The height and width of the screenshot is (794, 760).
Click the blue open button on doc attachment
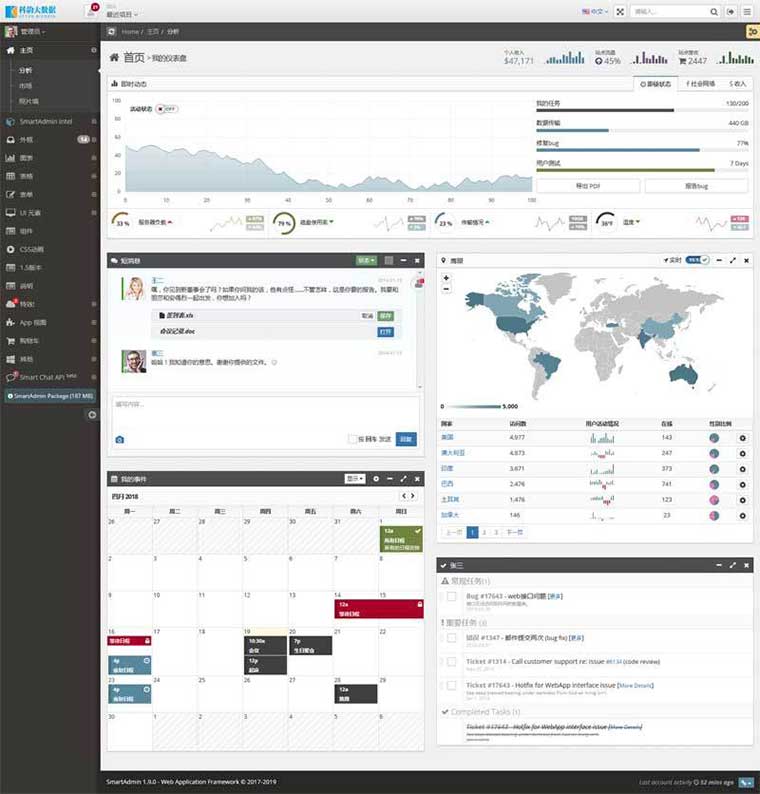click(x=386, y=332)
